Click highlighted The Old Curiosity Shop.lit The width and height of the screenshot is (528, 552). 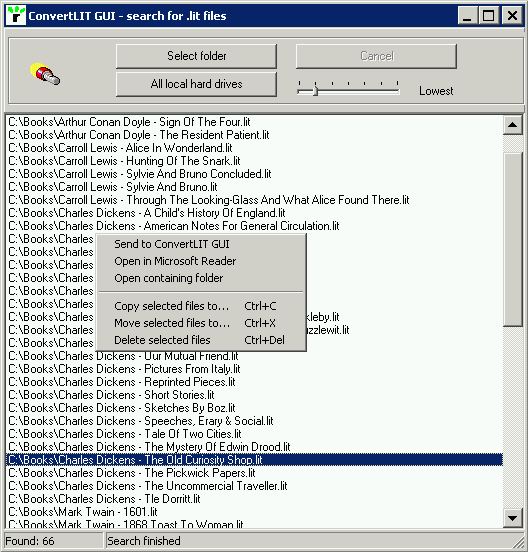tap(254, 460)
